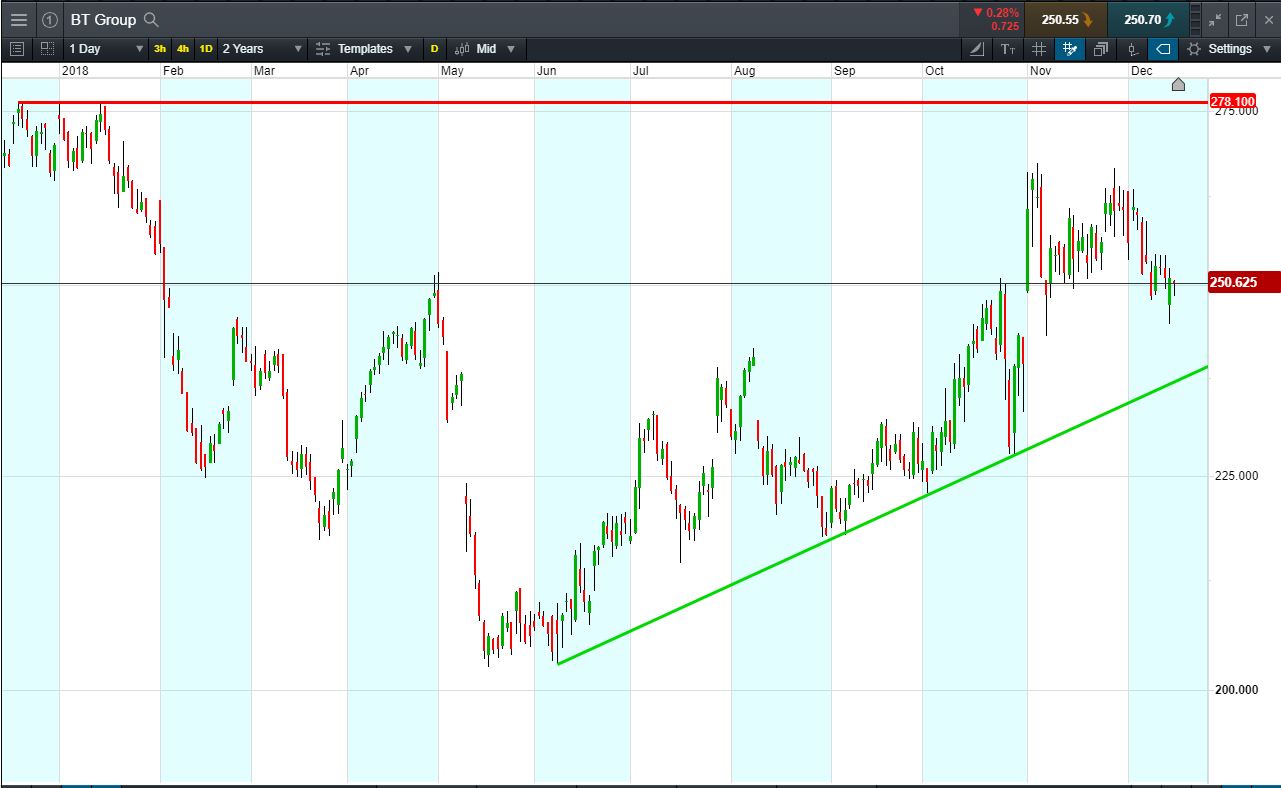The image size is (1281, 788).
Task: Click the 200.000 label on price axis
Action: point(1236,690)
